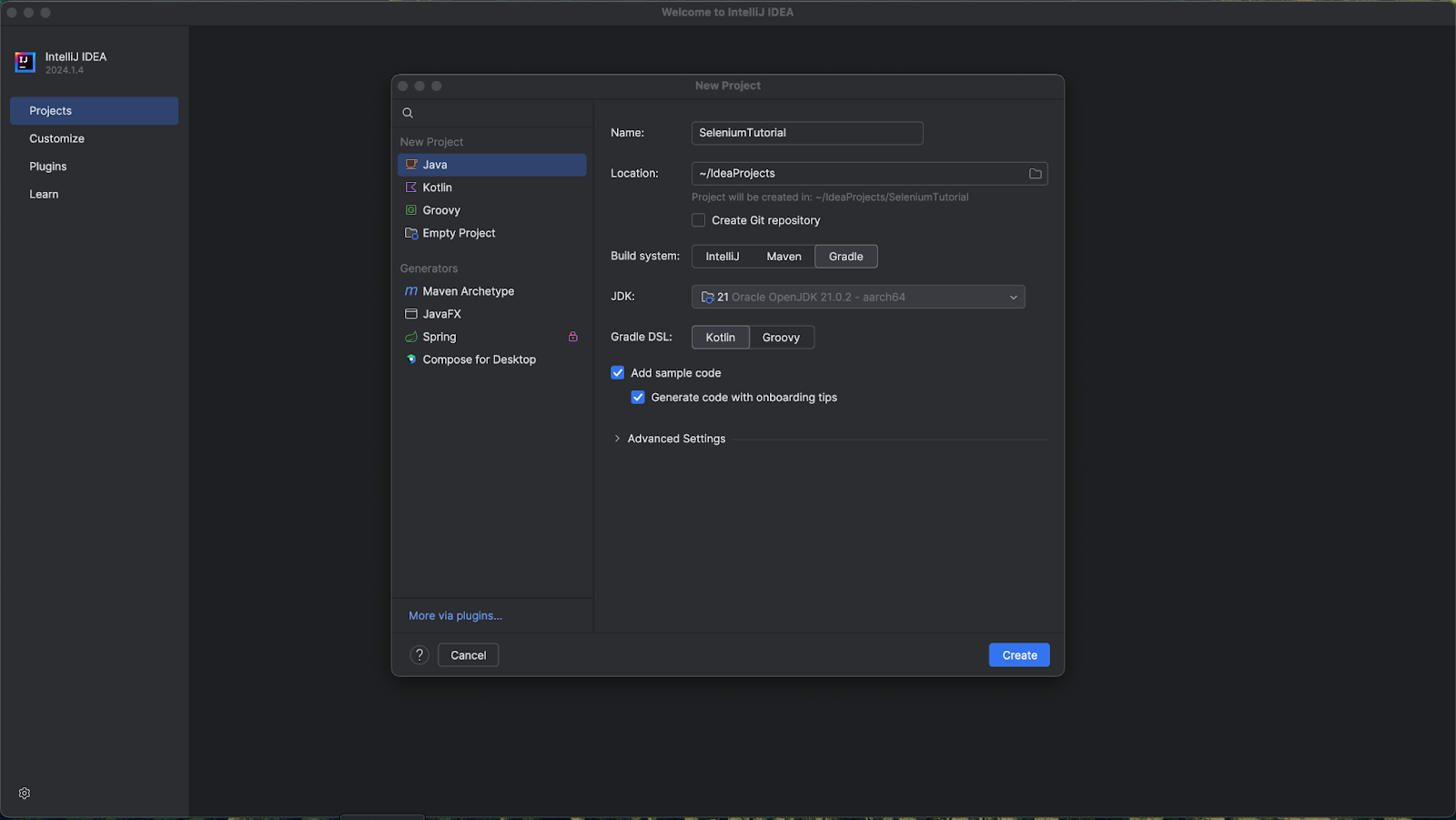The image size is (1456, 820).
Task: Open settings gear in bottom-left corner
Action: coord(24,793)
